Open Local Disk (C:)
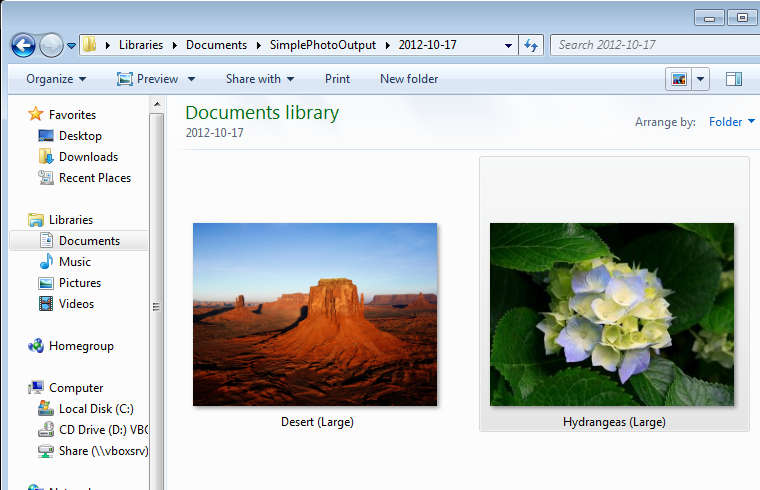Screen dimensions: 760x490 96,409
